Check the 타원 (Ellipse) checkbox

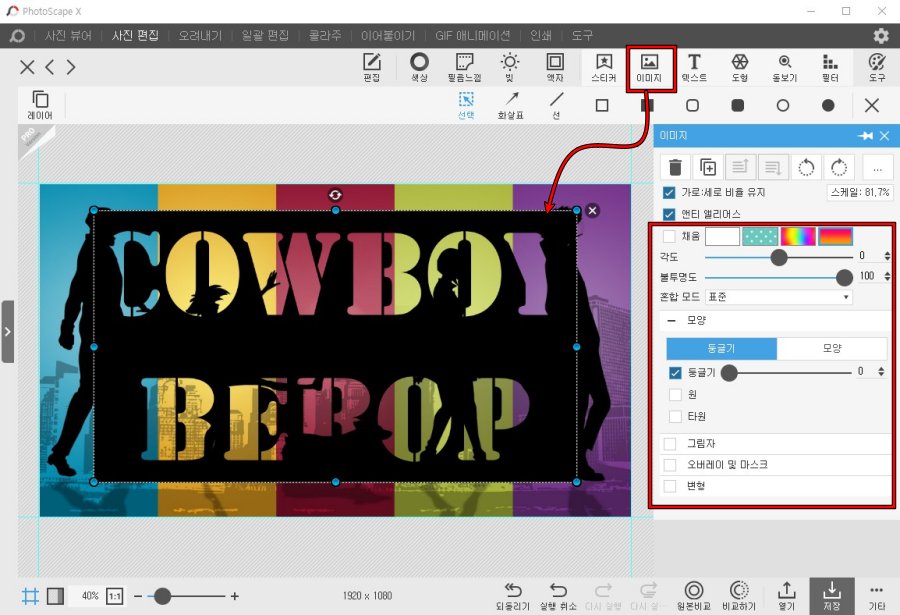(676, 416)
